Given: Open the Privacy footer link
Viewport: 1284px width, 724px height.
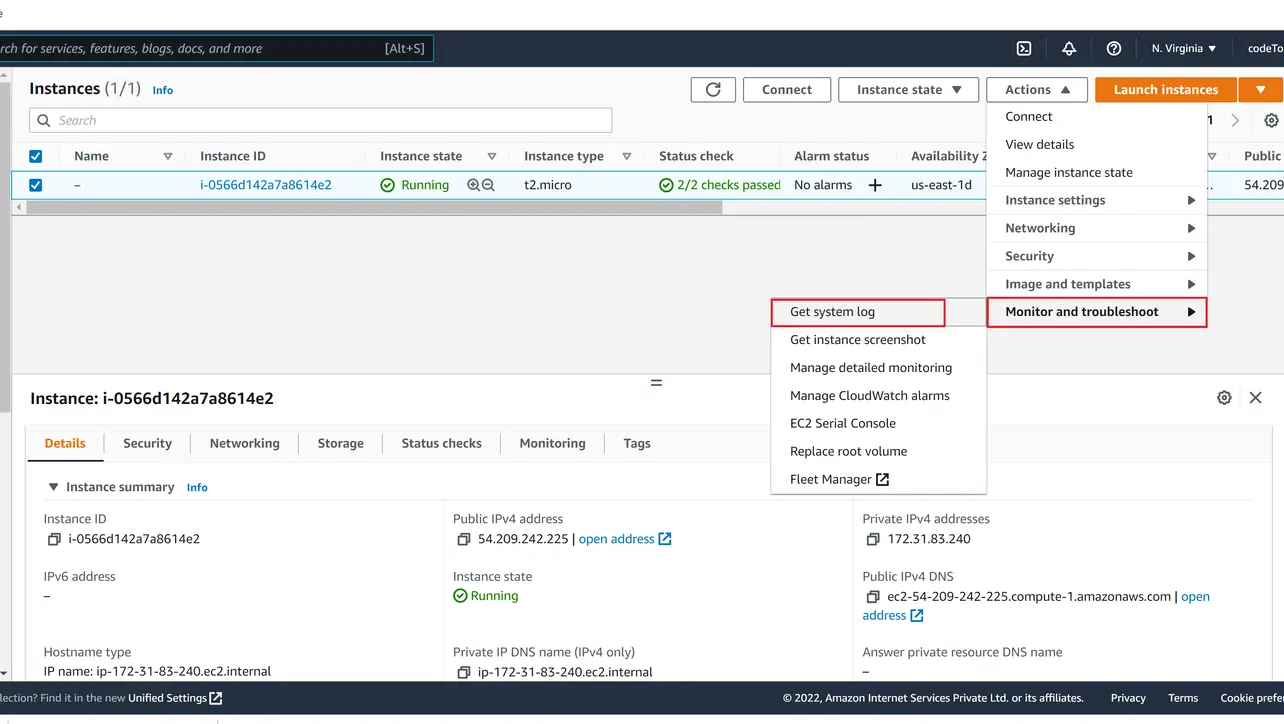Looking at the screenshot, I should coord(1128,698).
